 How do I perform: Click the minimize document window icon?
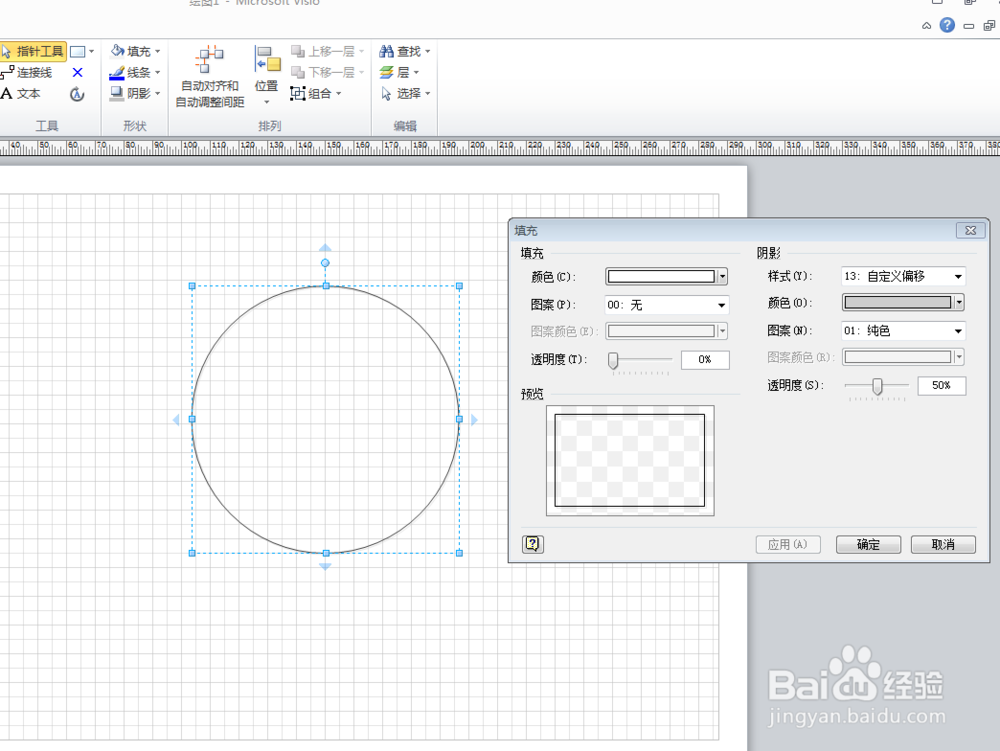(969, 26)
